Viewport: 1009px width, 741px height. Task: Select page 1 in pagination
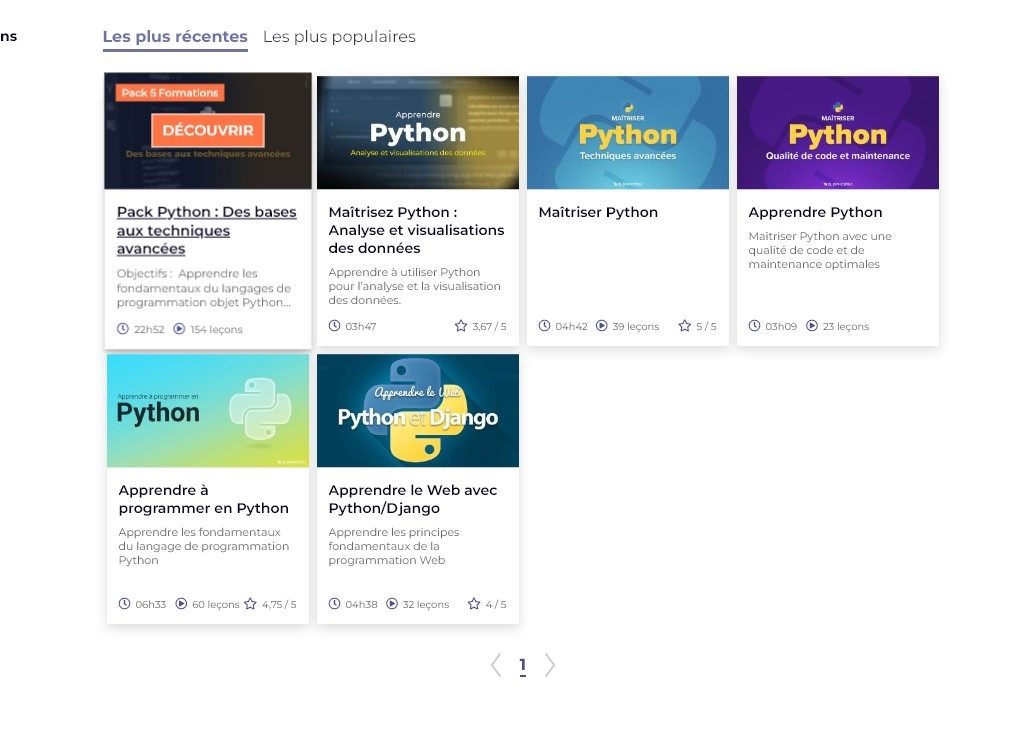522,665
